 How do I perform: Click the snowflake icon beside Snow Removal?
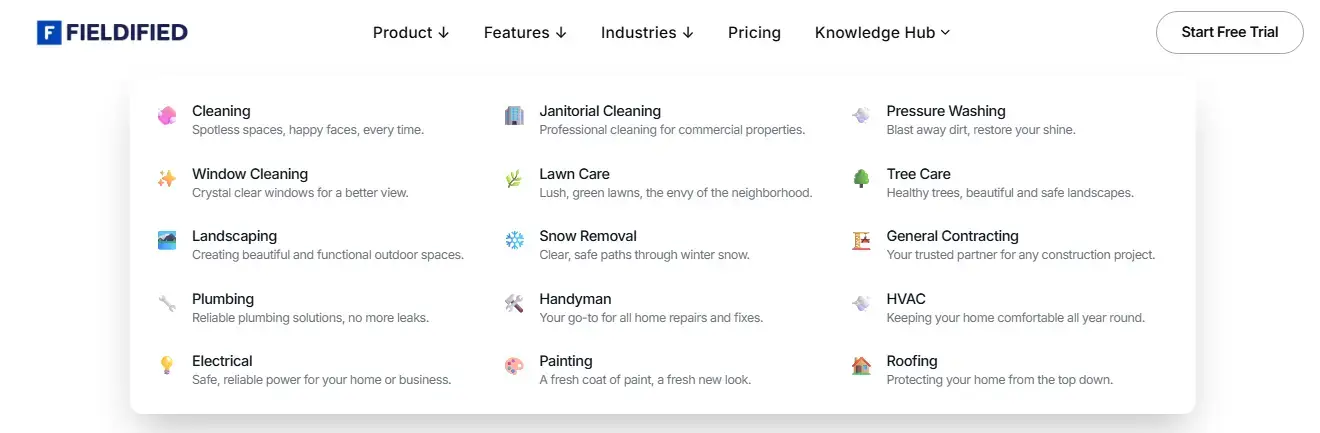(514, 241)
